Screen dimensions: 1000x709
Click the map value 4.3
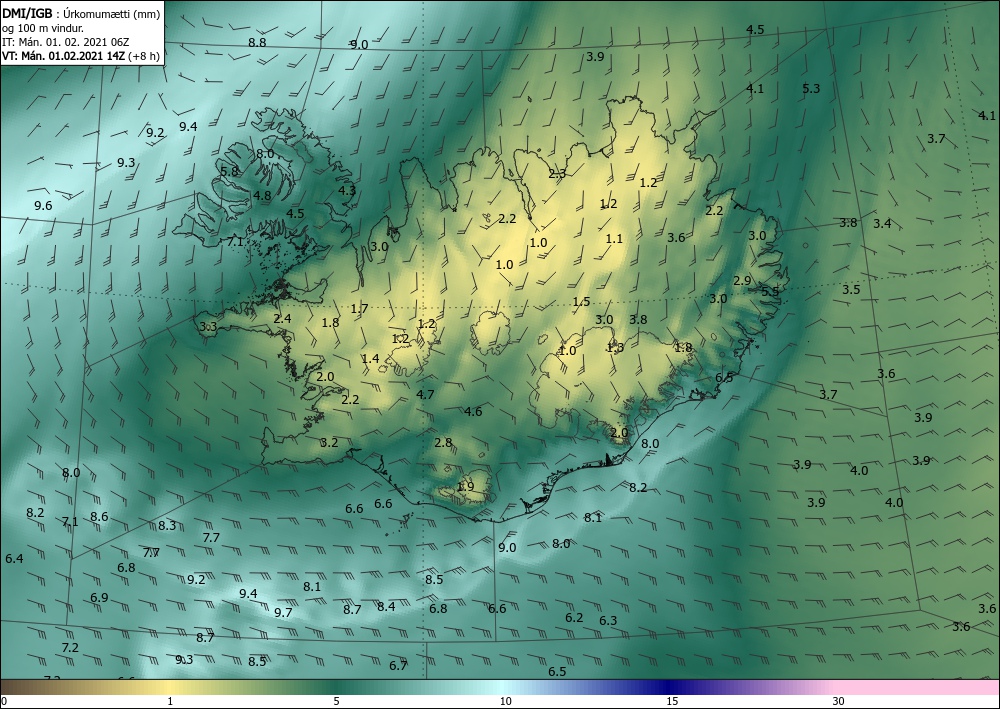tap(347, 190)
